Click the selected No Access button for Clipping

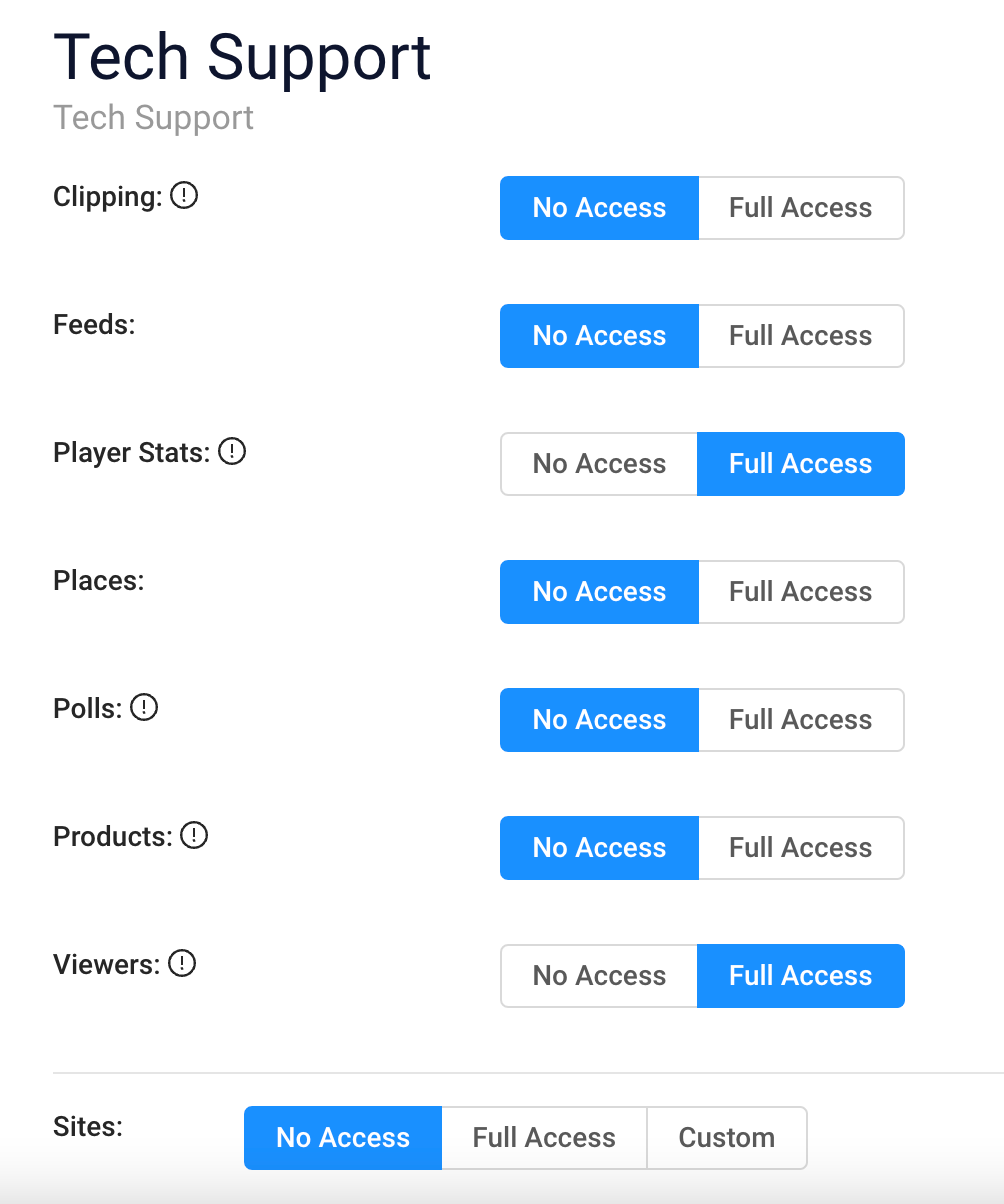599,208
